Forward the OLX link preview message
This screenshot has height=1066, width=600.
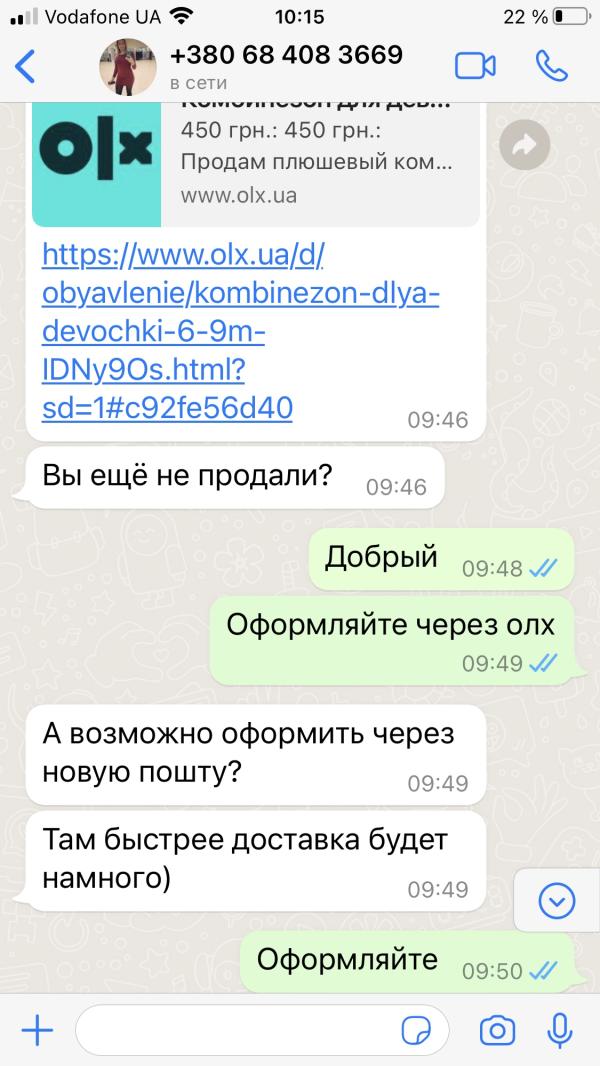click(x=524, y=144)
